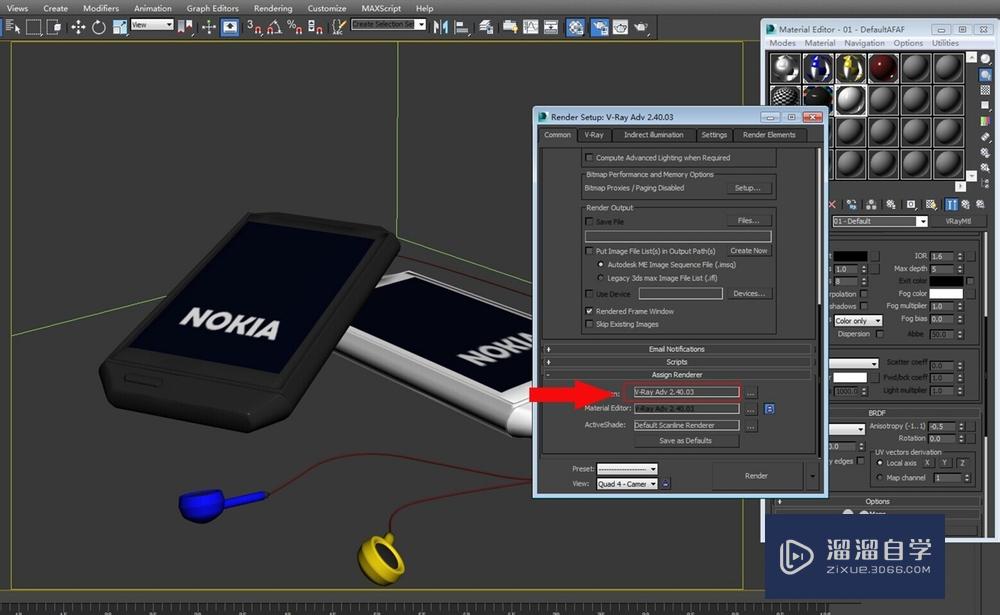Open the 01 - Default material name dropdown
Image resolution: width=1000 pixels, height=615 pixels.
pos(921,221)
